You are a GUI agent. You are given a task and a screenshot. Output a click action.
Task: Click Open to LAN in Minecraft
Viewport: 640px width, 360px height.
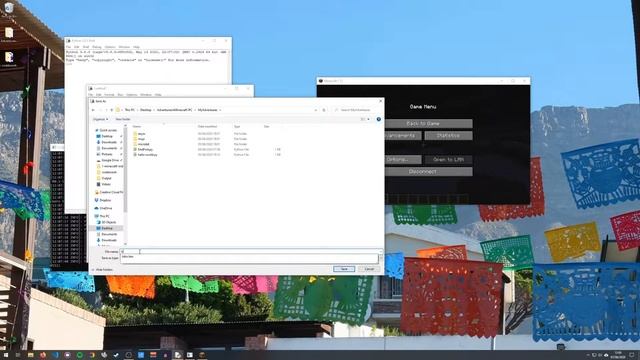pos(448,160)
